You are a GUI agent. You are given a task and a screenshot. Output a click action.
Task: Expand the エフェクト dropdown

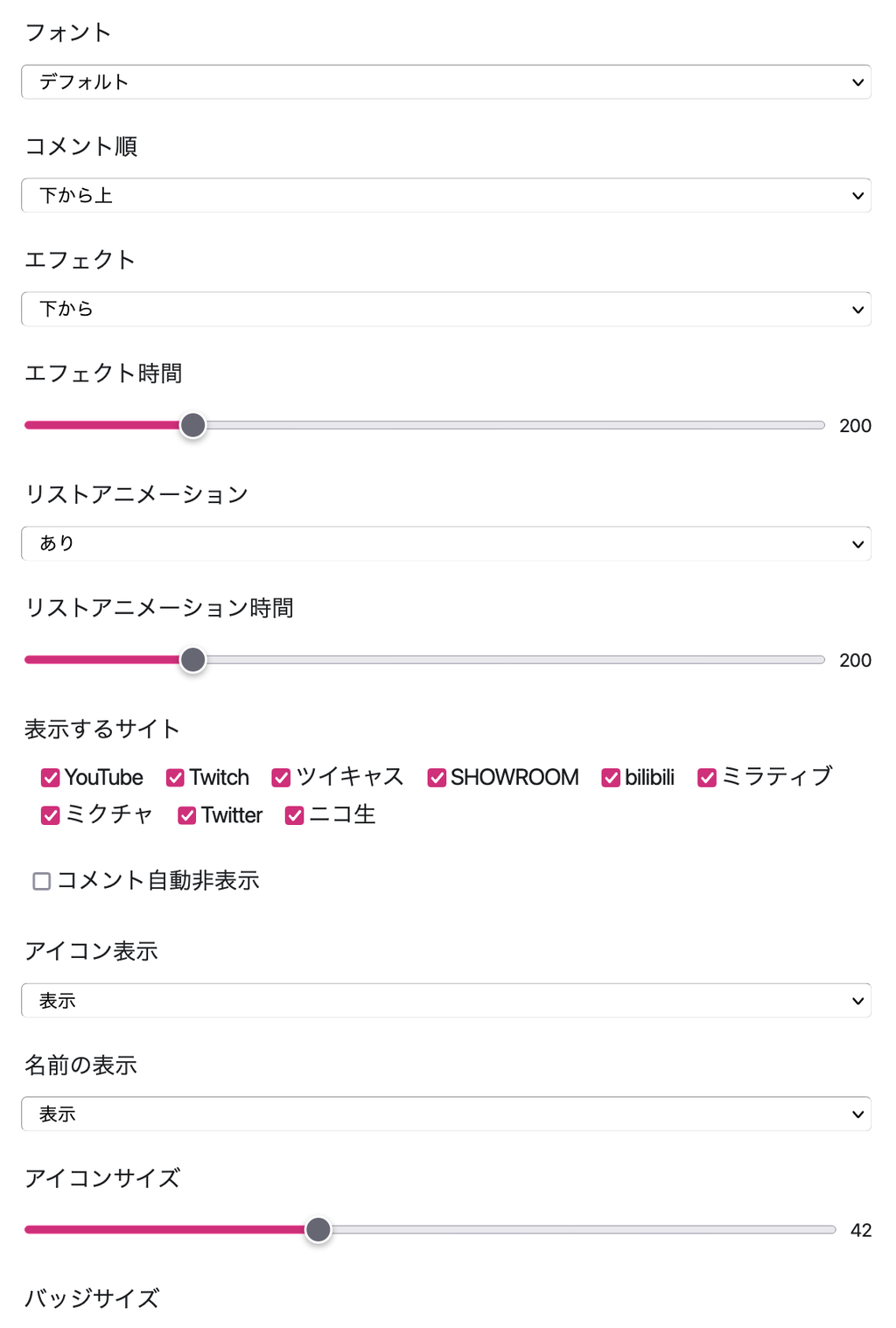pyautogui.click(x=445, y=309)
